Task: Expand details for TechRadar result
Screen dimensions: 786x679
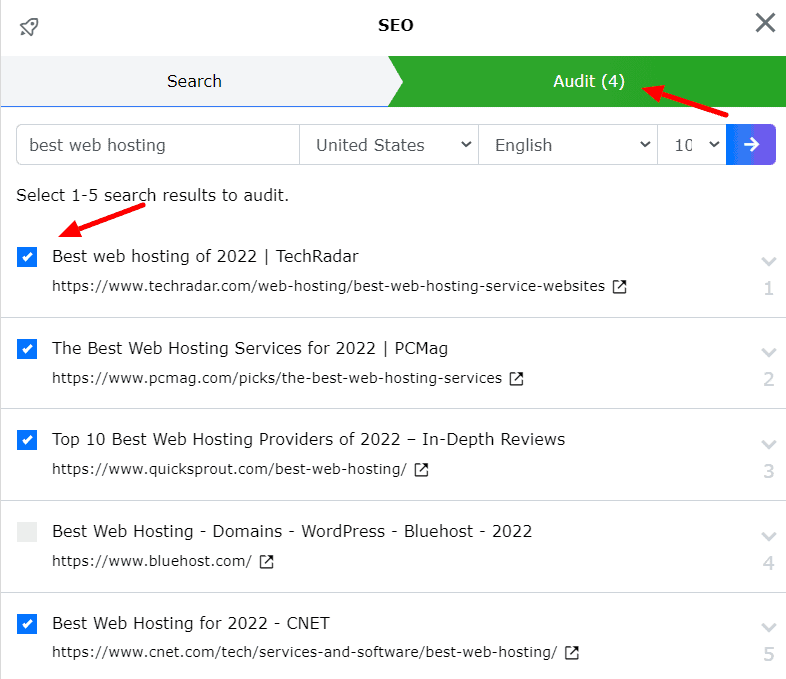Action: coord(768,261)
